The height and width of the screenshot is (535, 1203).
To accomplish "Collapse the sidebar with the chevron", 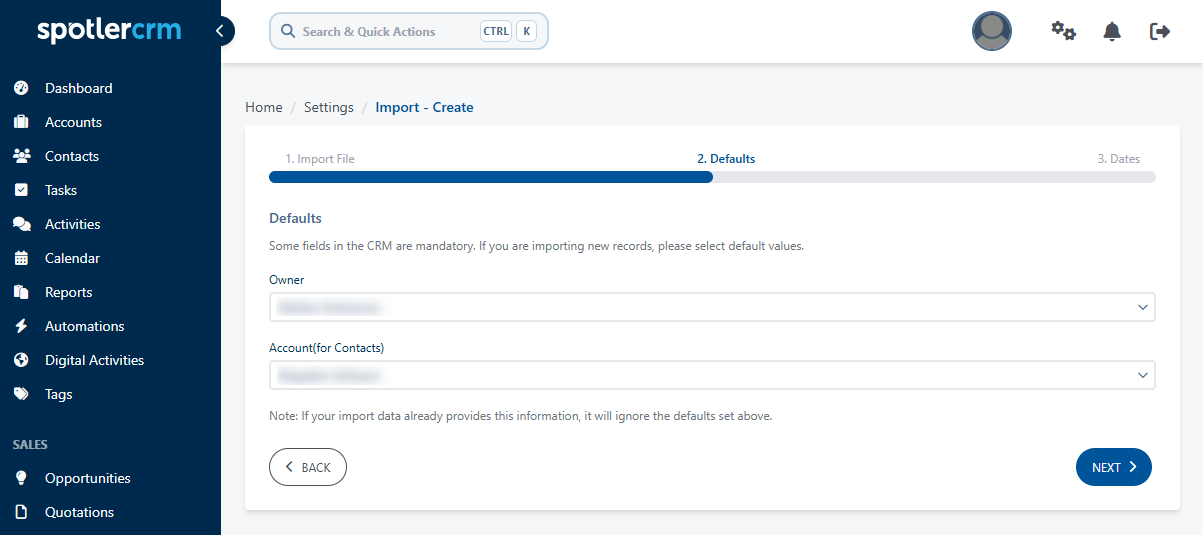I will click(220, 31).
